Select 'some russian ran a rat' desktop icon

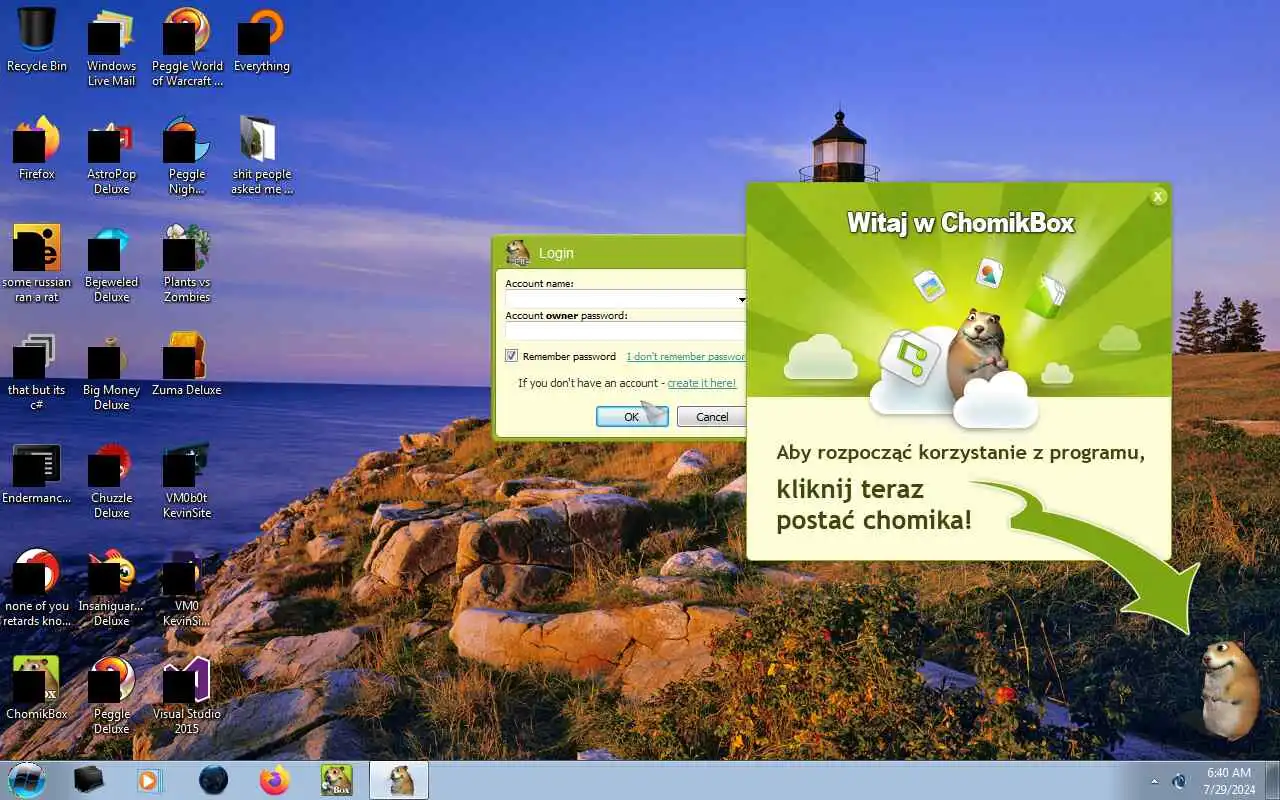[37, 262]
